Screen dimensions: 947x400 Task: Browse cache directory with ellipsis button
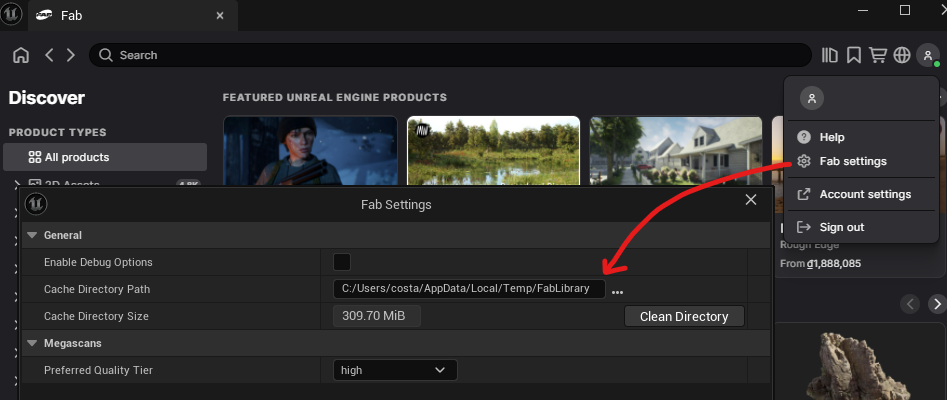tap(618, 290)
